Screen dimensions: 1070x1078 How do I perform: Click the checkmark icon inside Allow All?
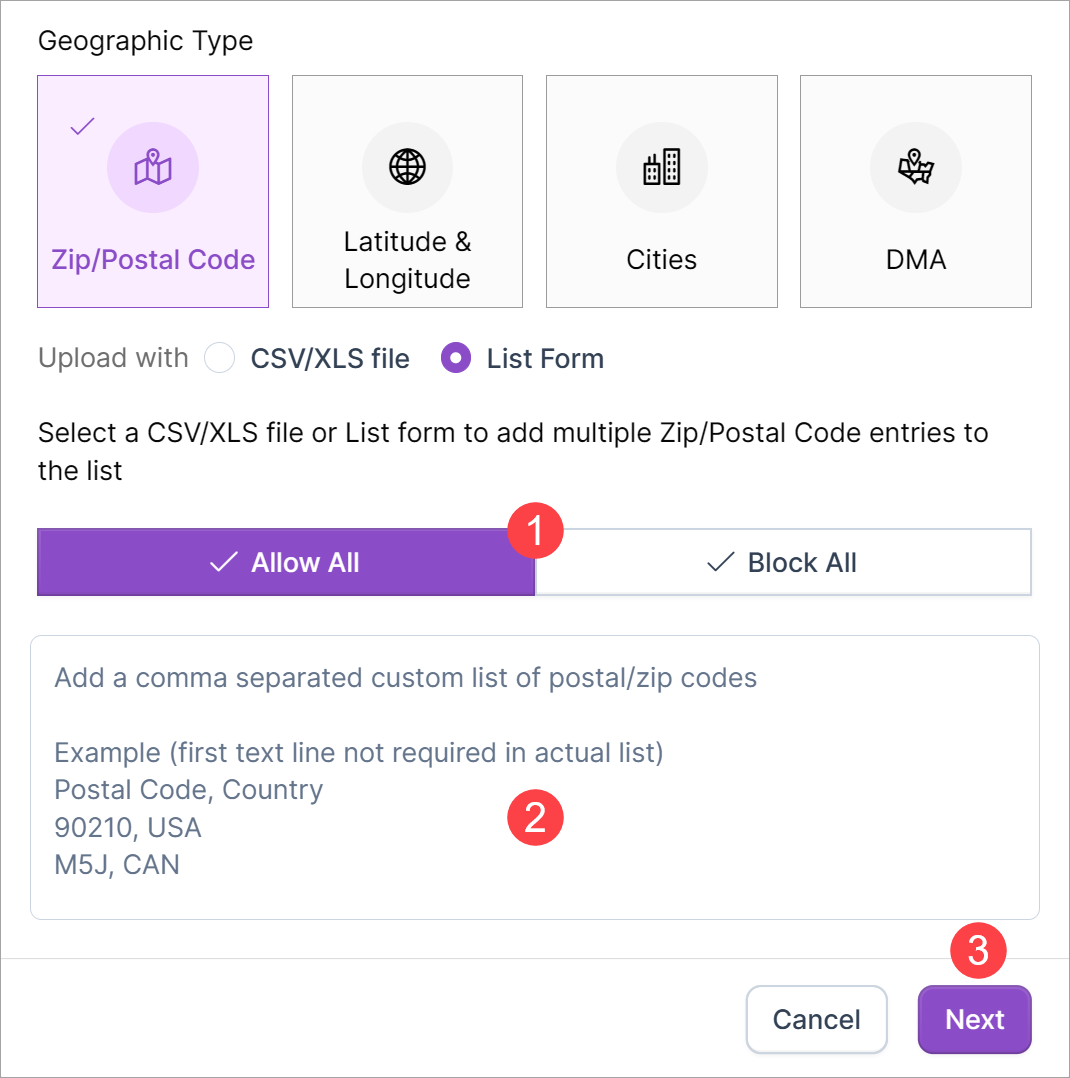[x=223, y=563]
